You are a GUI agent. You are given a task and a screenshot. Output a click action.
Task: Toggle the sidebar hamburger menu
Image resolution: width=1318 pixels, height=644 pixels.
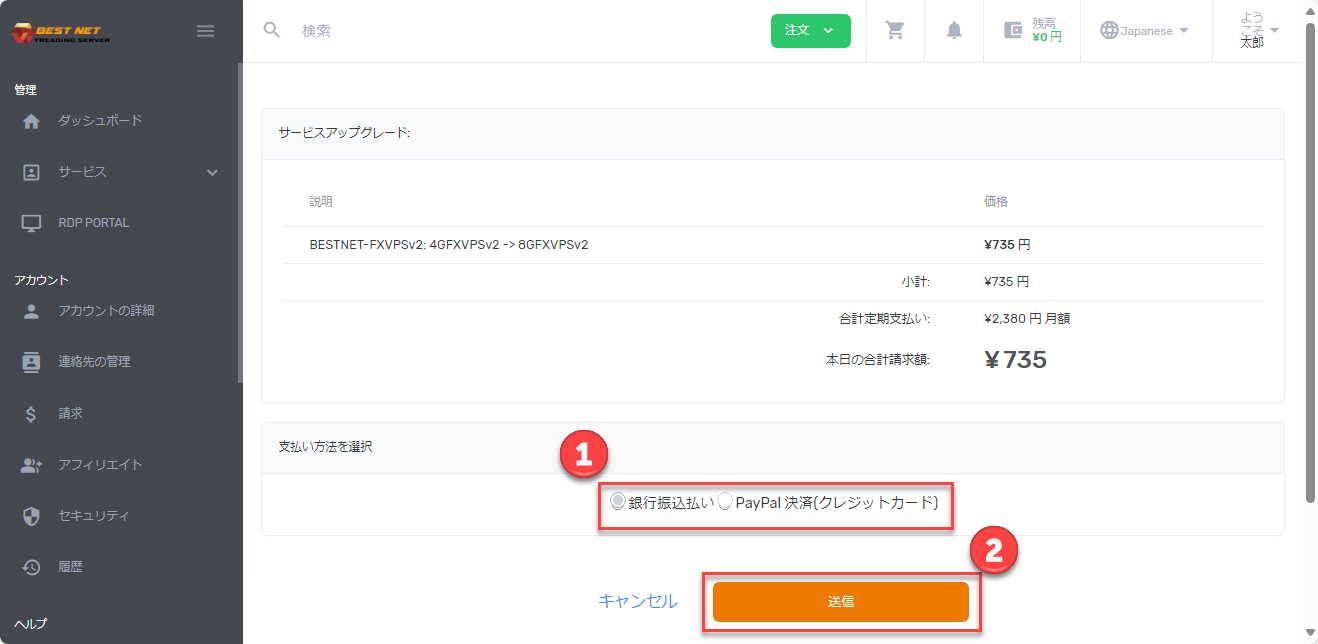pyautogui.click(x=205, y=30)
